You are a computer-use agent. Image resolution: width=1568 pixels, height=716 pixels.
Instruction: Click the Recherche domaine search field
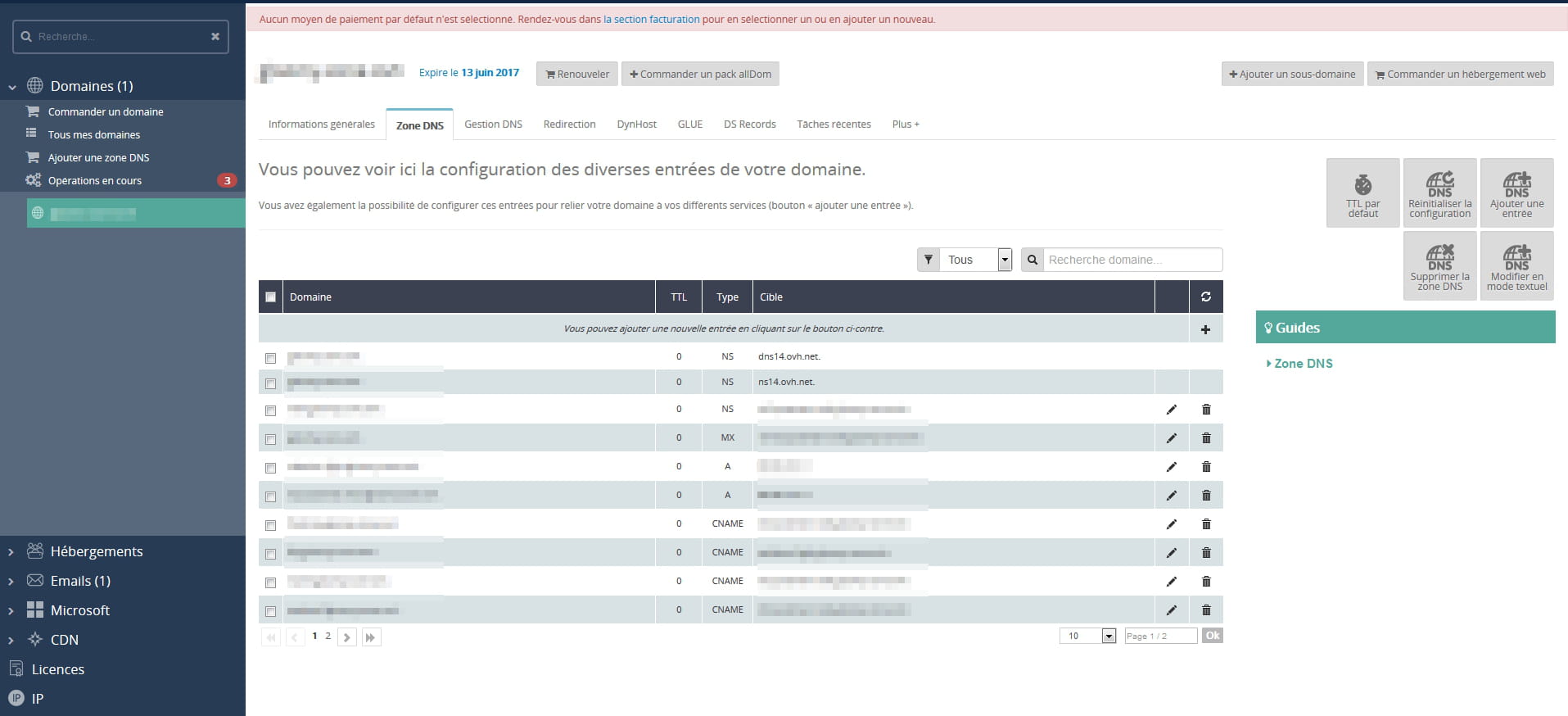coord(1132,260)
